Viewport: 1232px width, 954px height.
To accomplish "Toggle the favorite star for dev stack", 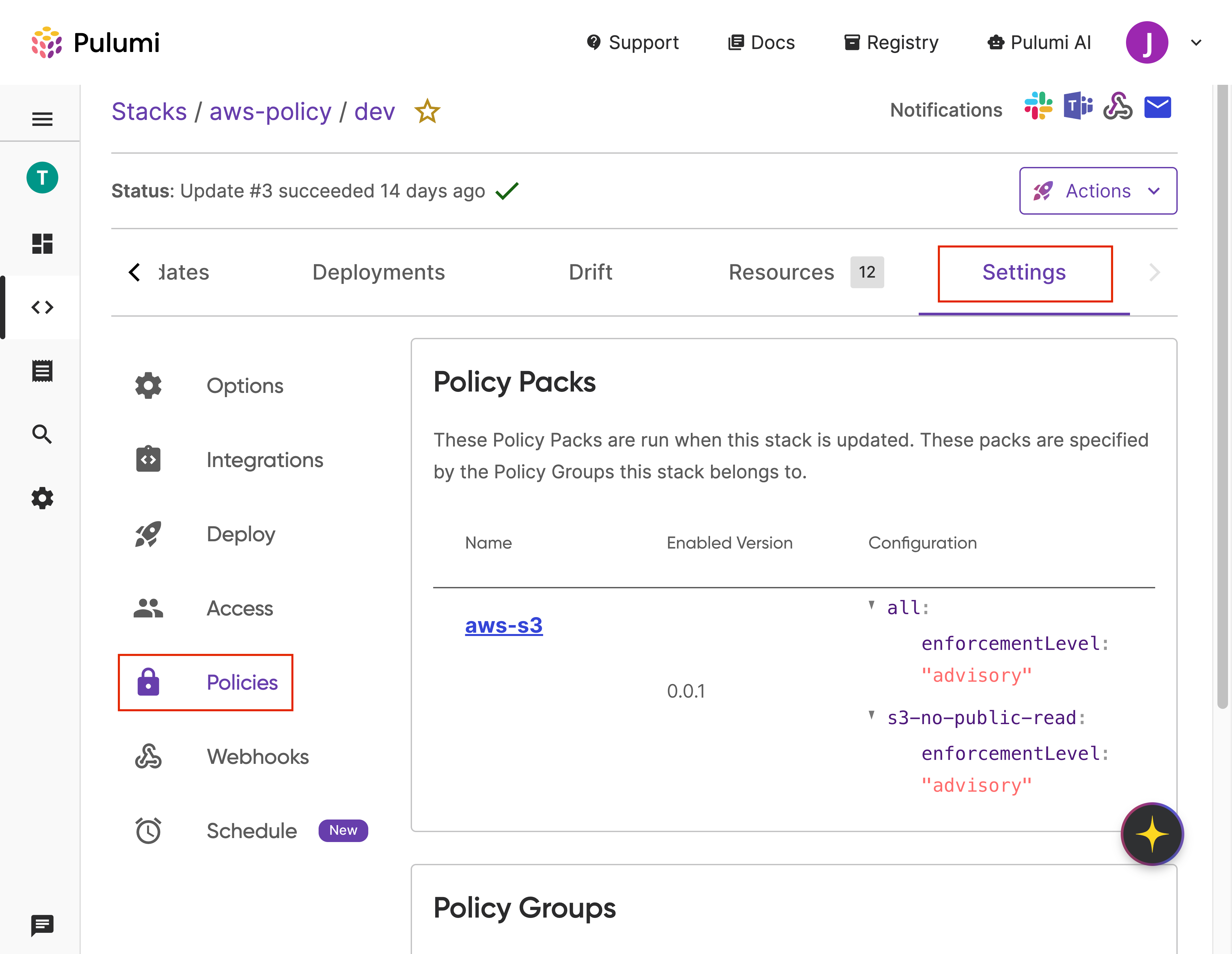I will (x=427, y=111).
